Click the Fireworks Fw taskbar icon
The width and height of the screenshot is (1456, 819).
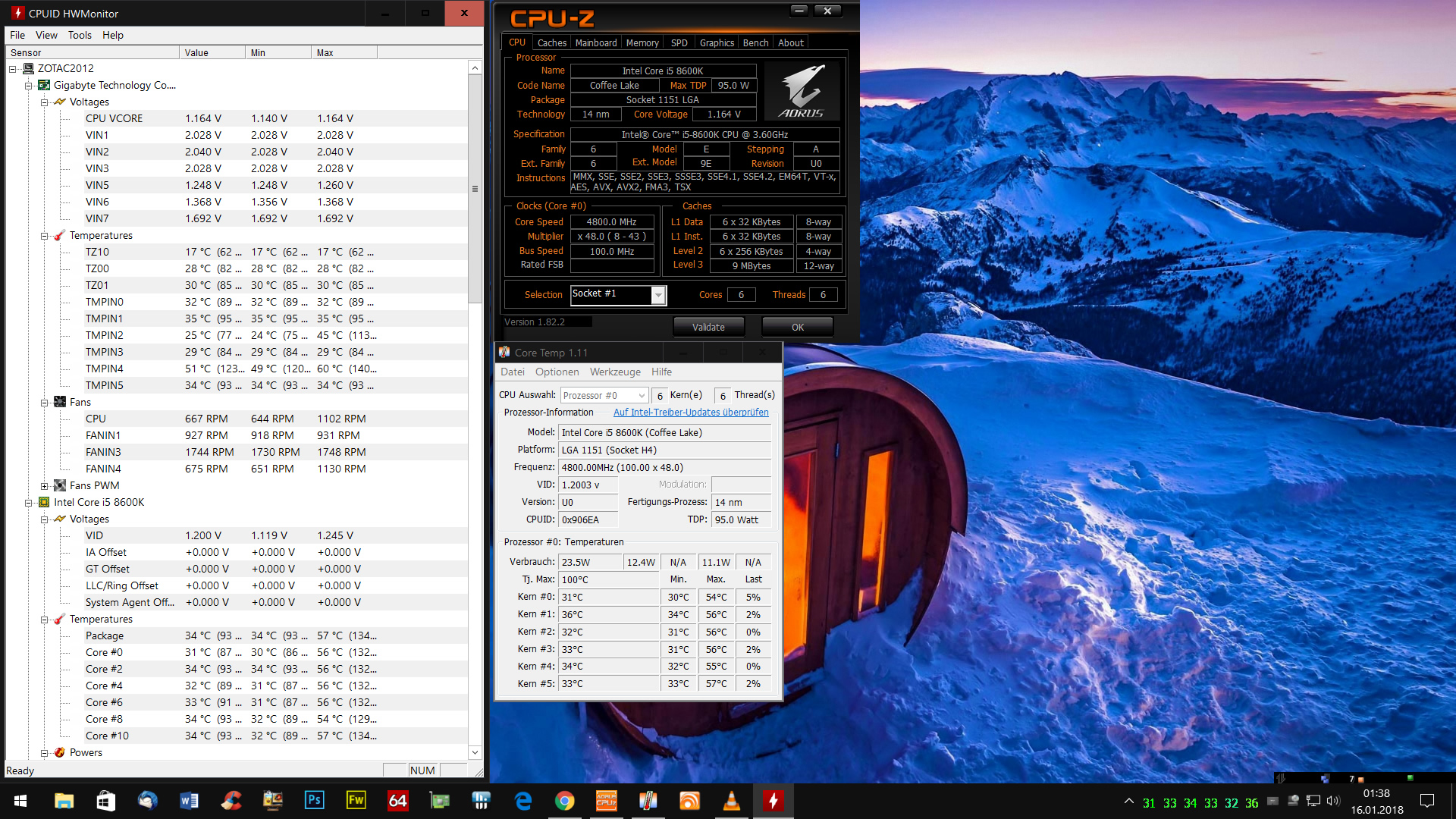point(356,801)
